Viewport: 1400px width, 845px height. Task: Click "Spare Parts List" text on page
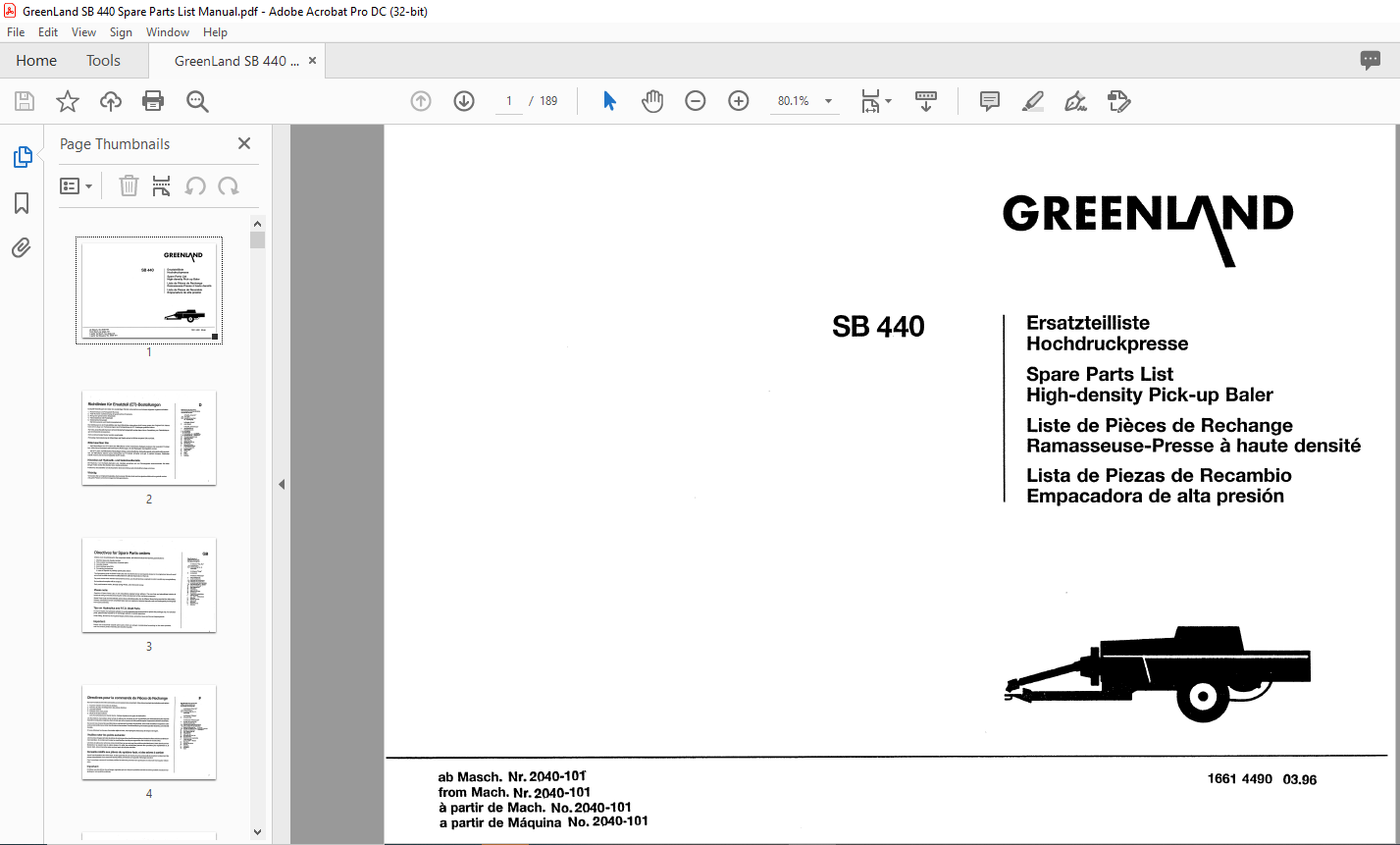pyautogui.click(x=1100, y=374)
